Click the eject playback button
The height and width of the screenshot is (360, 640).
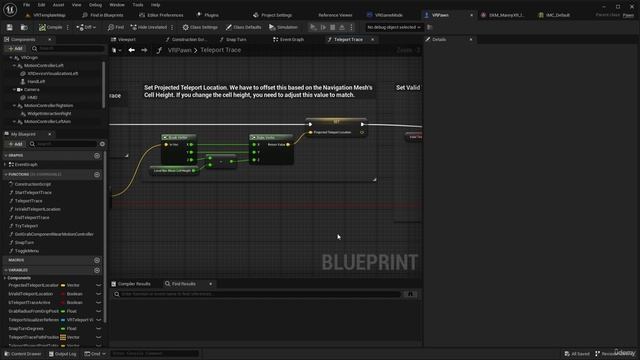(x=342, y=27)
